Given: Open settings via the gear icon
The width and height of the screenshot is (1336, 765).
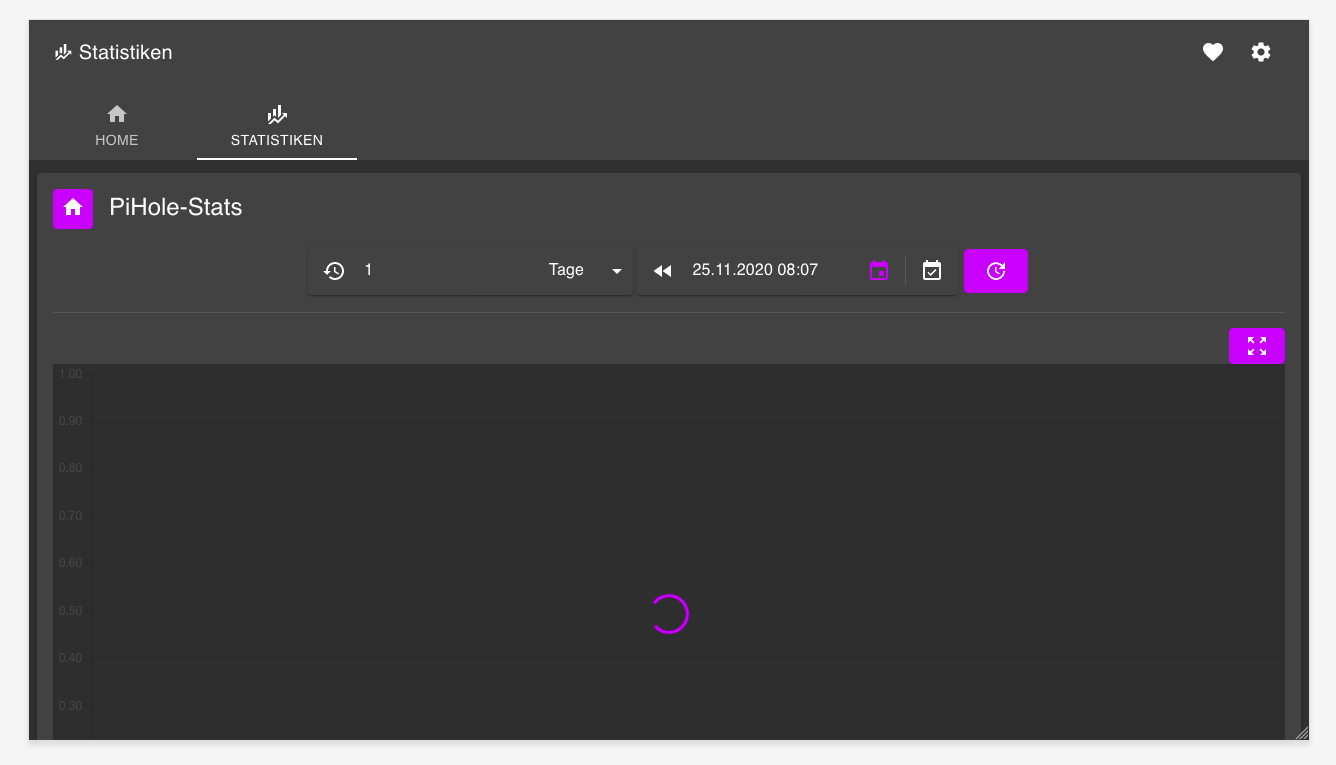Looking at the screenshot, I should pos(1261,52).
